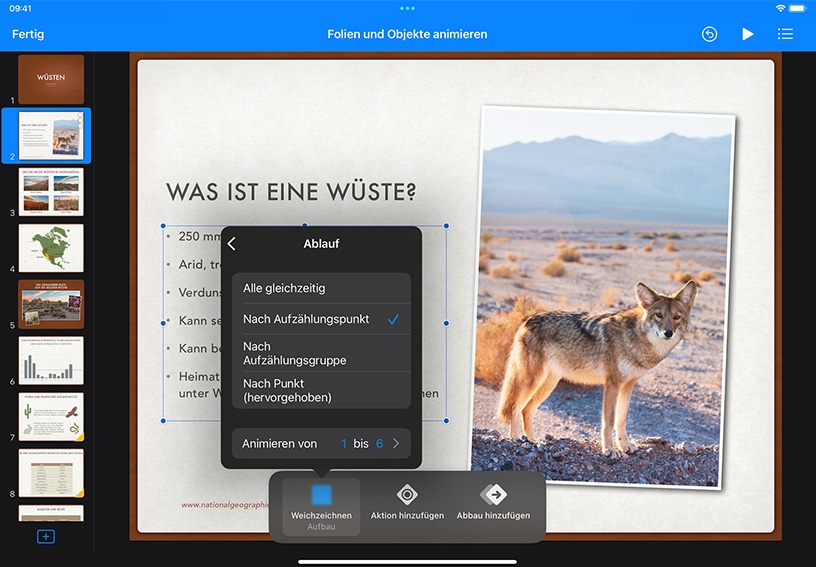This screenshot has width=816, height=567.
Task: Open slide 1 Wüsten thumbnail
Action: [x=51, y=80]
